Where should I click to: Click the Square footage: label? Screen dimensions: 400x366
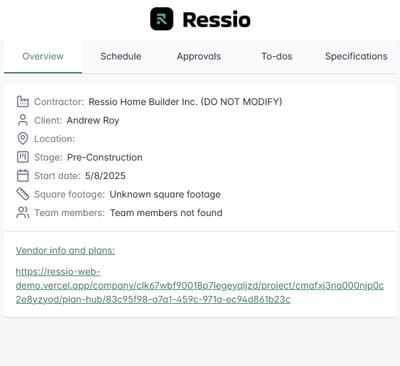70,194
